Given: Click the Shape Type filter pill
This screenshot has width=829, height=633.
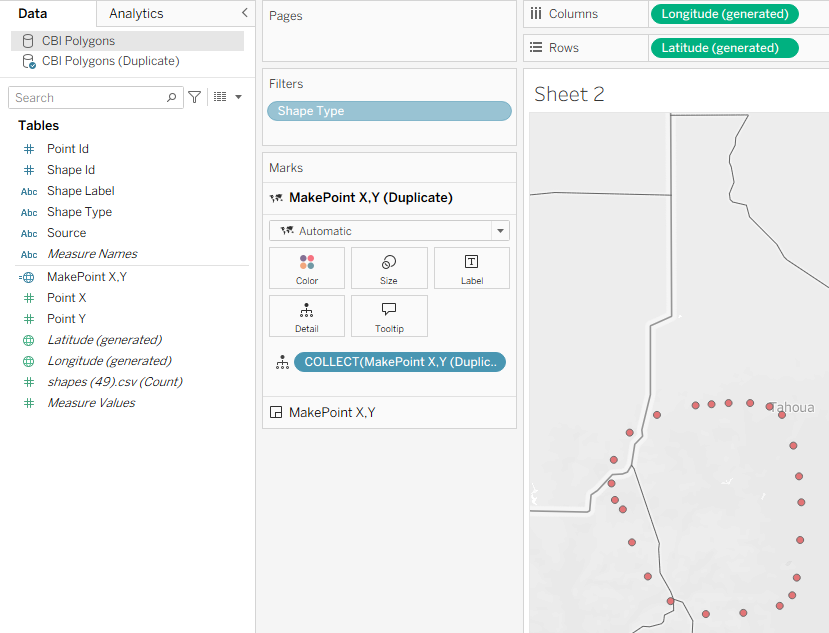Looking at the screenshot, I should tap(389, 111).
